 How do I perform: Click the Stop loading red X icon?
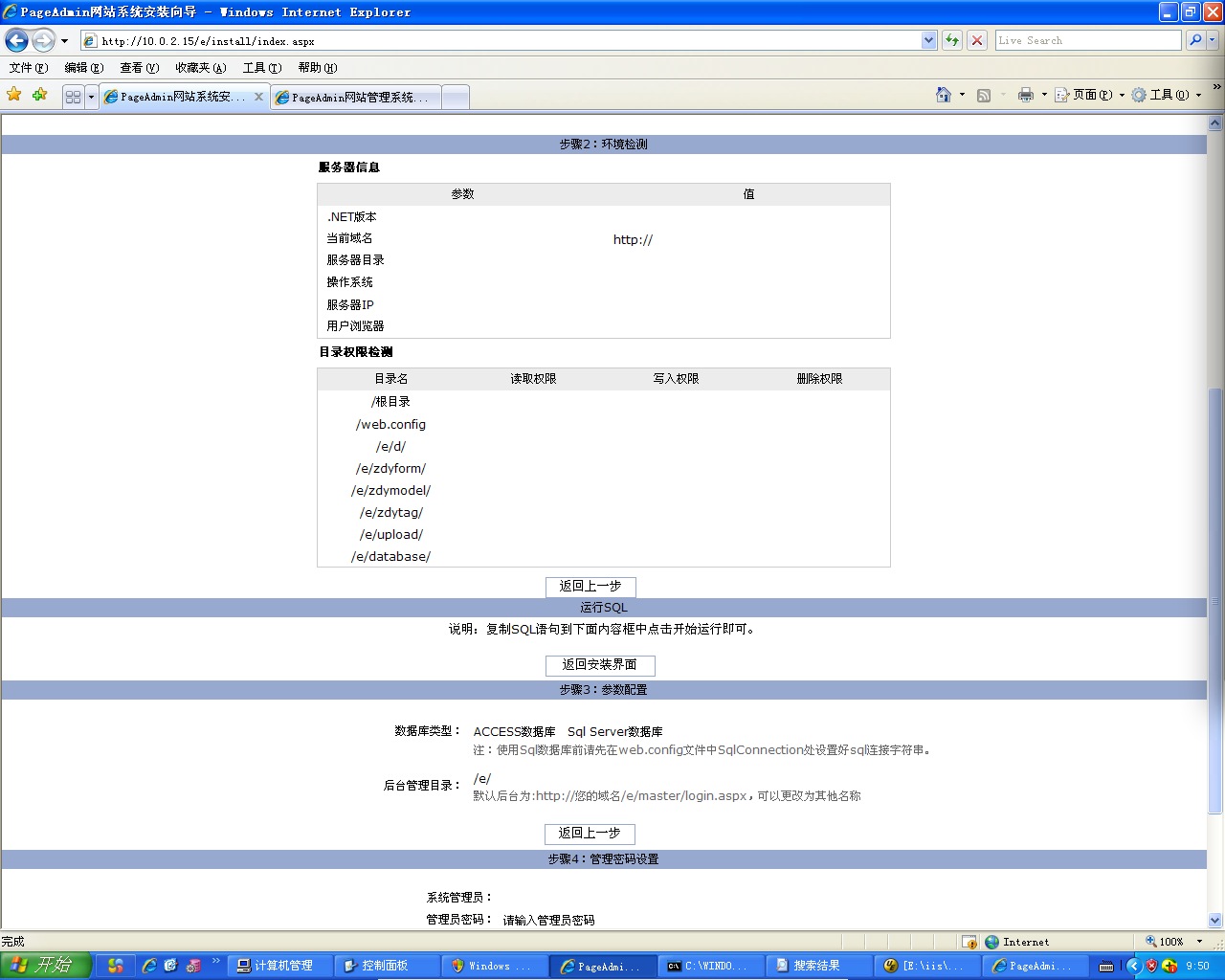point(977,40)
